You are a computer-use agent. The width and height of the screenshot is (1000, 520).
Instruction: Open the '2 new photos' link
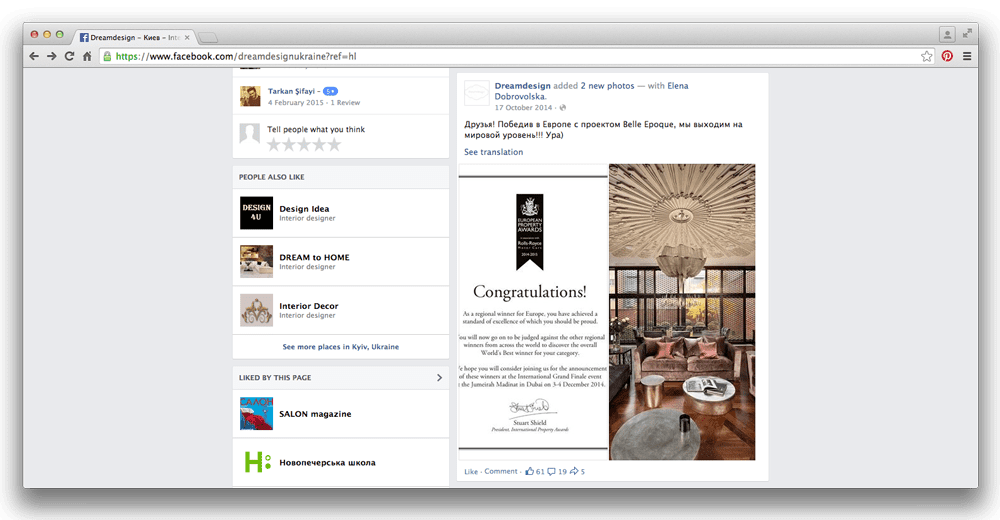(607, 85)
